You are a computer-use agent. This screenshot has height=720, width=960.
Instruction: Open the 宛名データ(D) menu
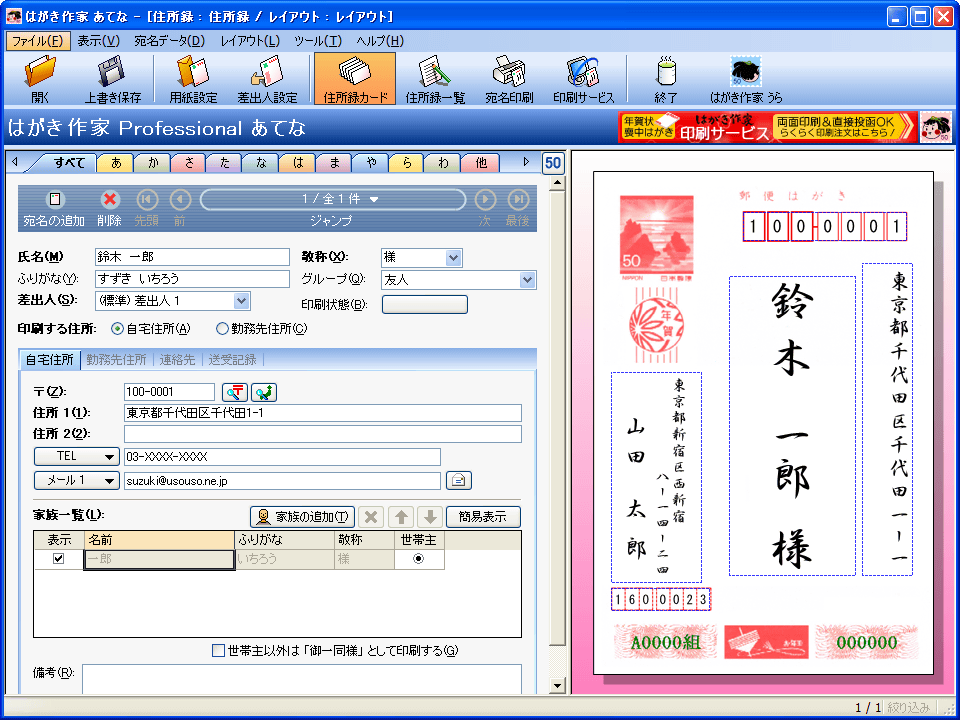click(x=170, y=41)
